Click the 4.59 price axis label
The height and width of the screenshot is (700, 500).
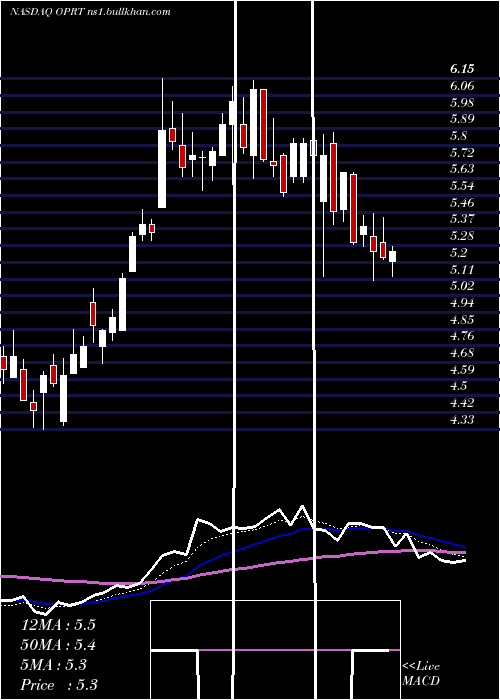pos(462,369)
